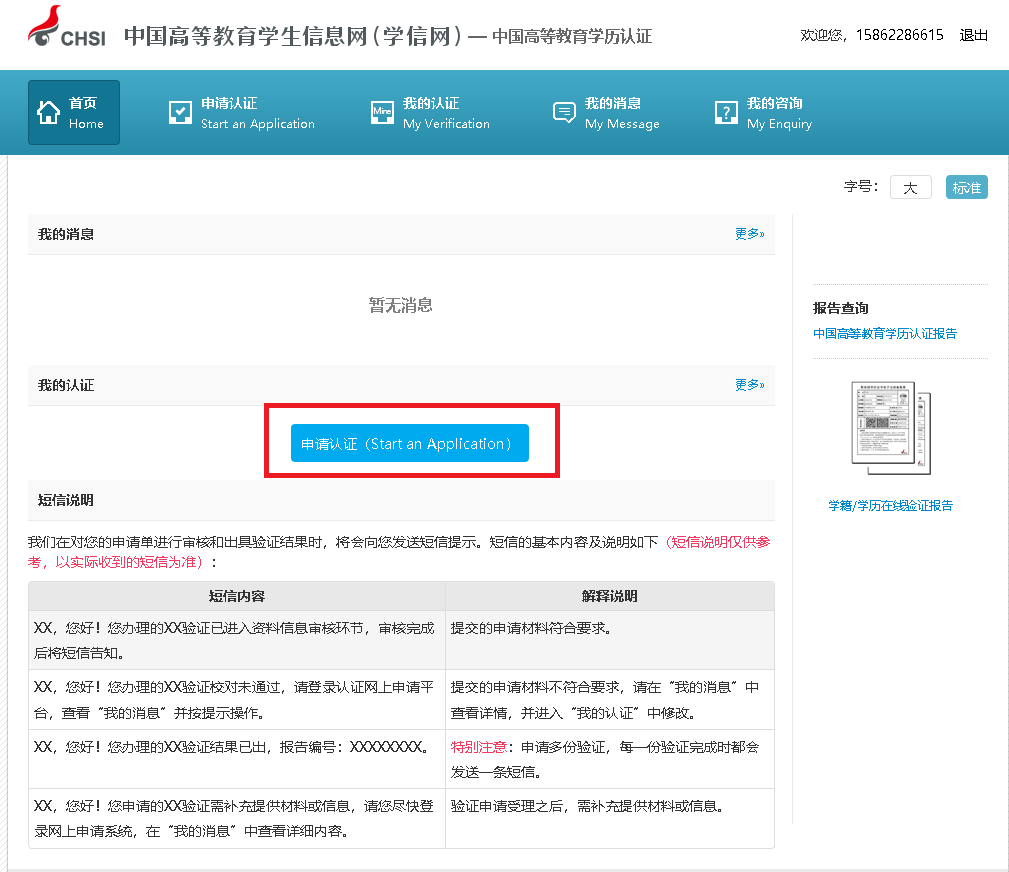Click the 暂无消息 text
The height and width of the screenshot is (872, 1009).
coord(400,305)
